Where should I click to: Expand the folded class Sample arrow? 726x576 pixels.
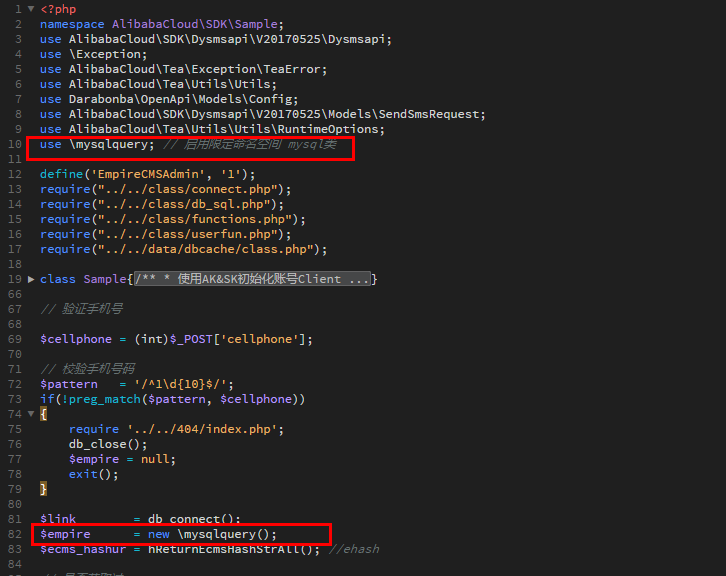pyautogui.click(x=32, y=279)
